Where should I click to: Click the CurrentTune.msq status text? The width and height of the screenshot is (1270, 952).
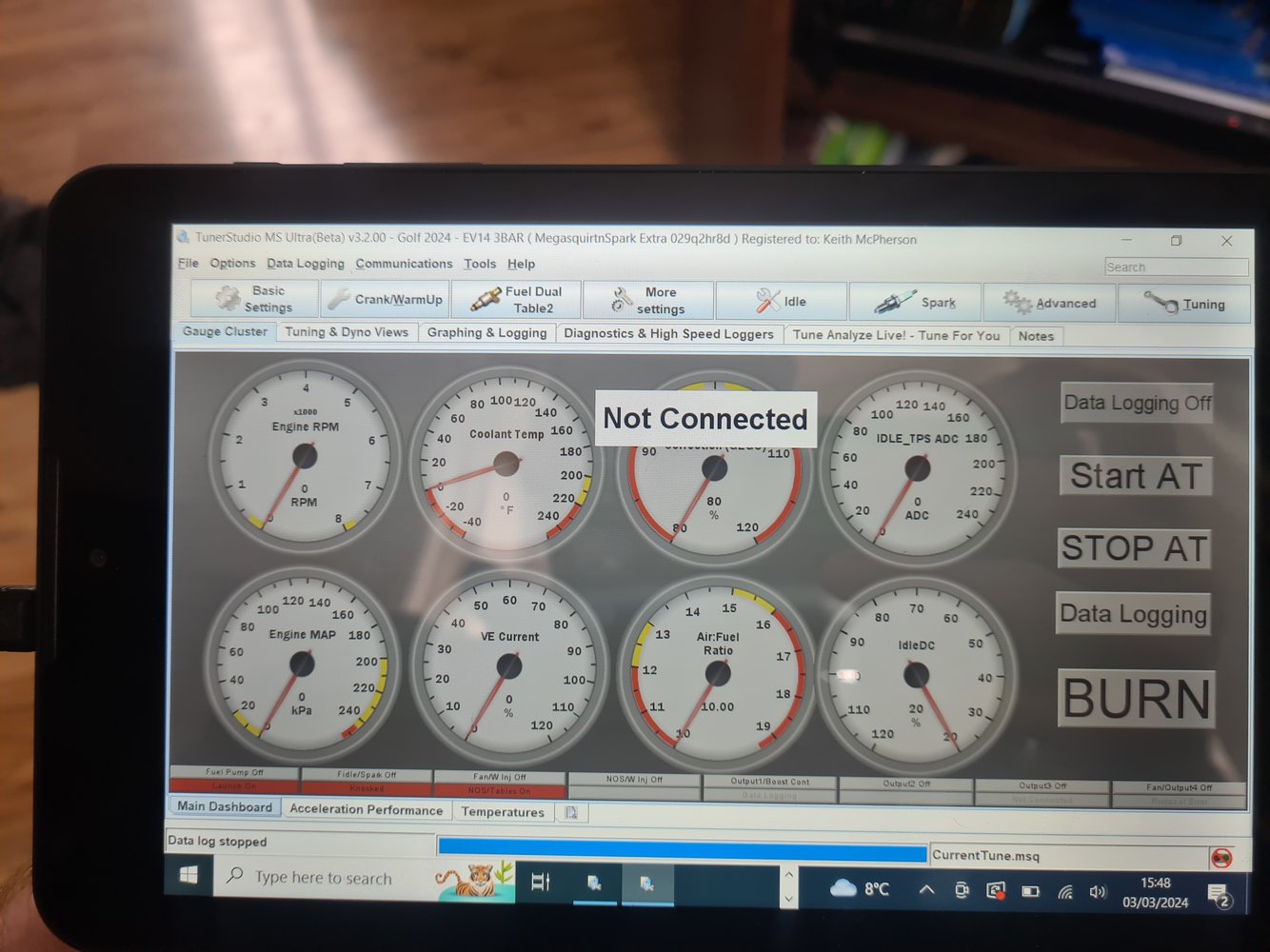point(985,855)
